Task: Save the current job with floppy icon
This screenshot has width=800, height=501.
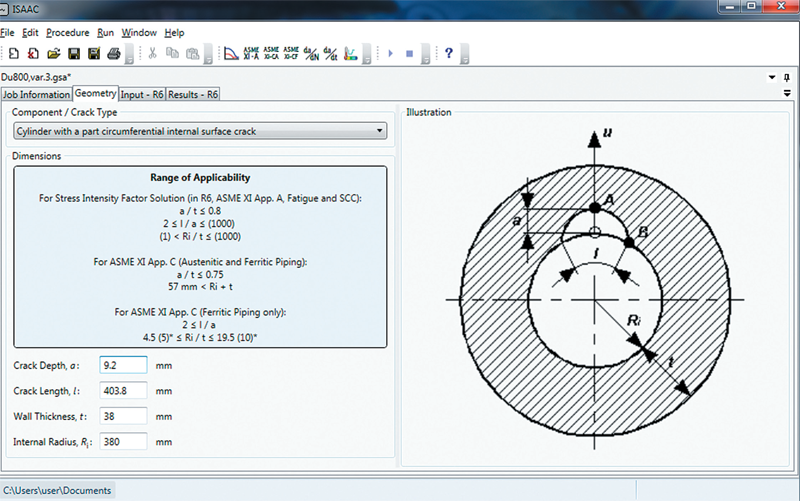Action: pos(74,53)
